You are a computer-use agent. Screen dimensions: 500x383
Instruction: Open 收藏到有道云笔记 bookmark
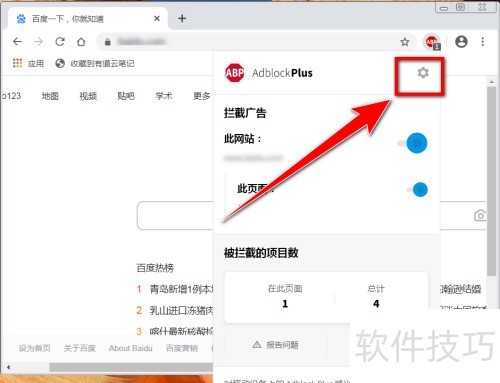[95, 63]
